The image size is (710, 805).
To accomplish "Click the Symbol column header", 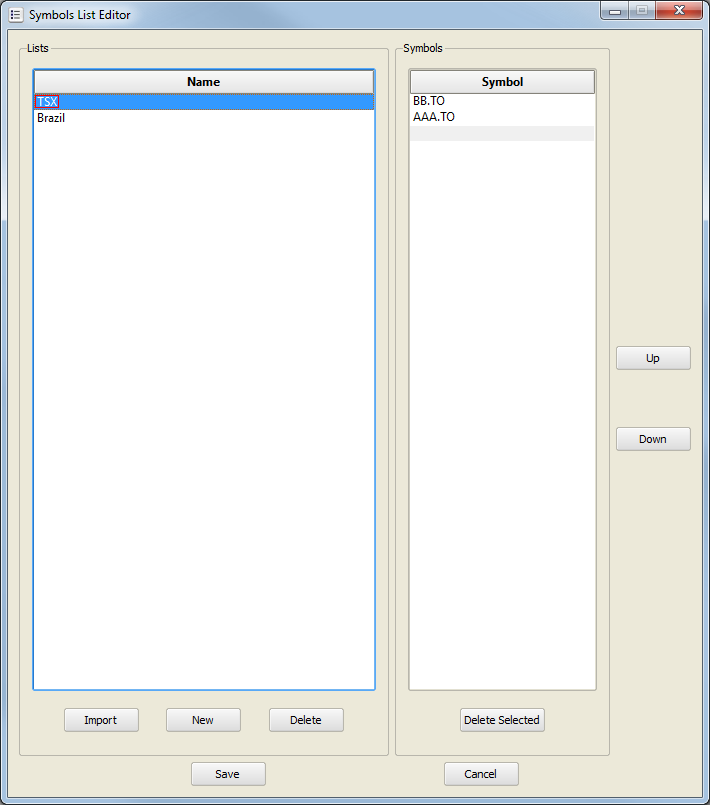I will 502,82.
